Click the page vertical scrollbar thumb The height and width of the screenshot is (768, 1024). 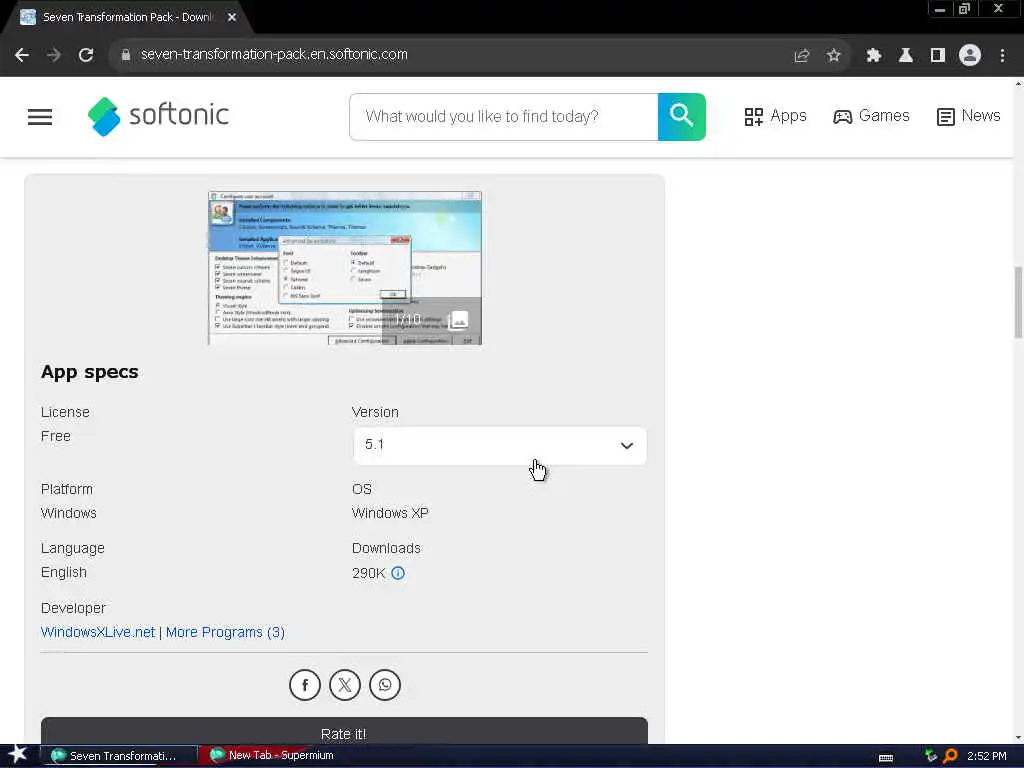1018,302
